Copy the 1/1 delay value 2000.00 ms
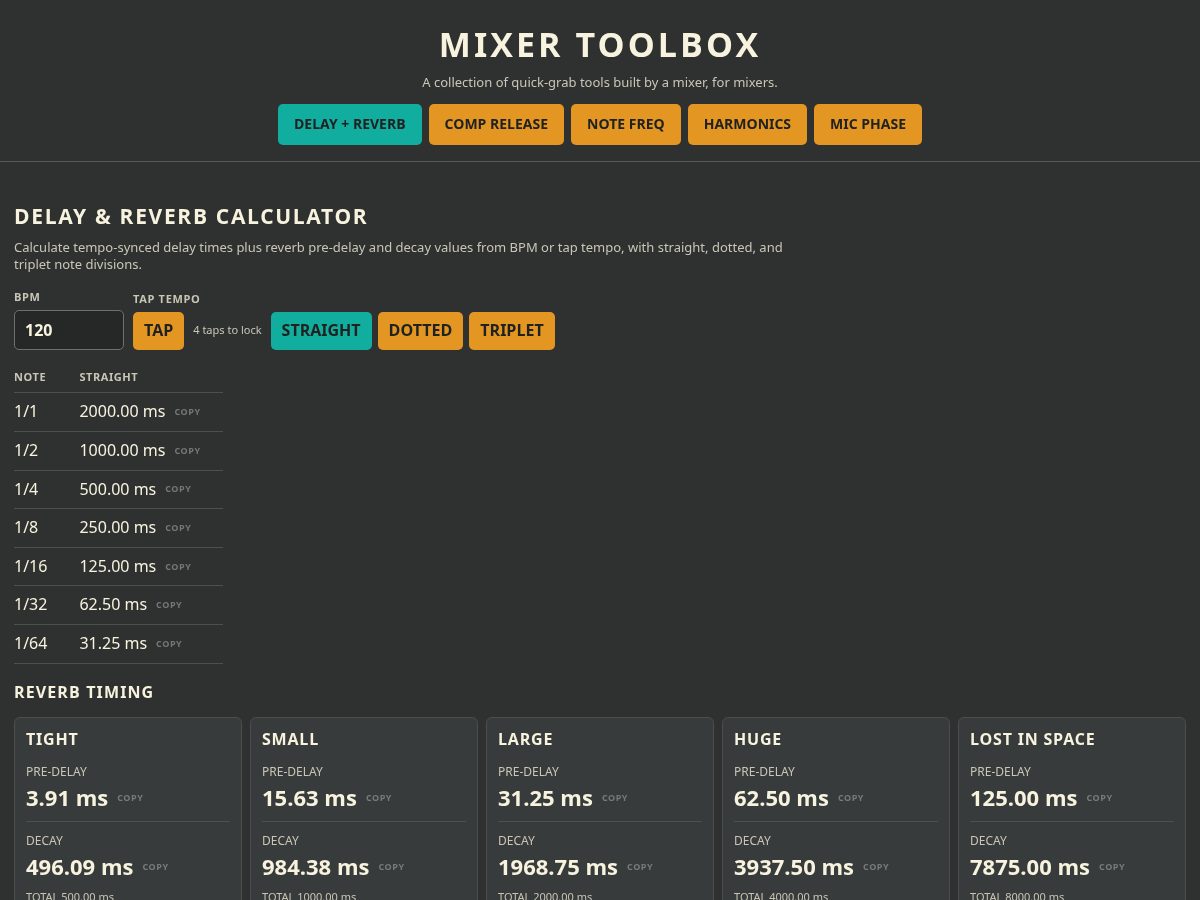Viewport: 1200px width, 900px height. tap(188, 412)
